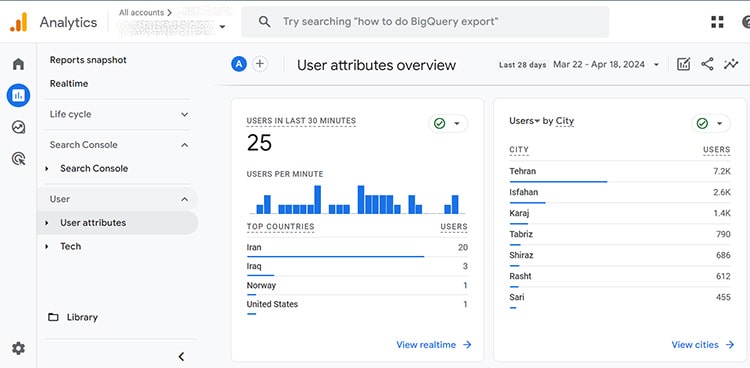
Task: Click the Google Analytics logo
Action: click(18, 22)
